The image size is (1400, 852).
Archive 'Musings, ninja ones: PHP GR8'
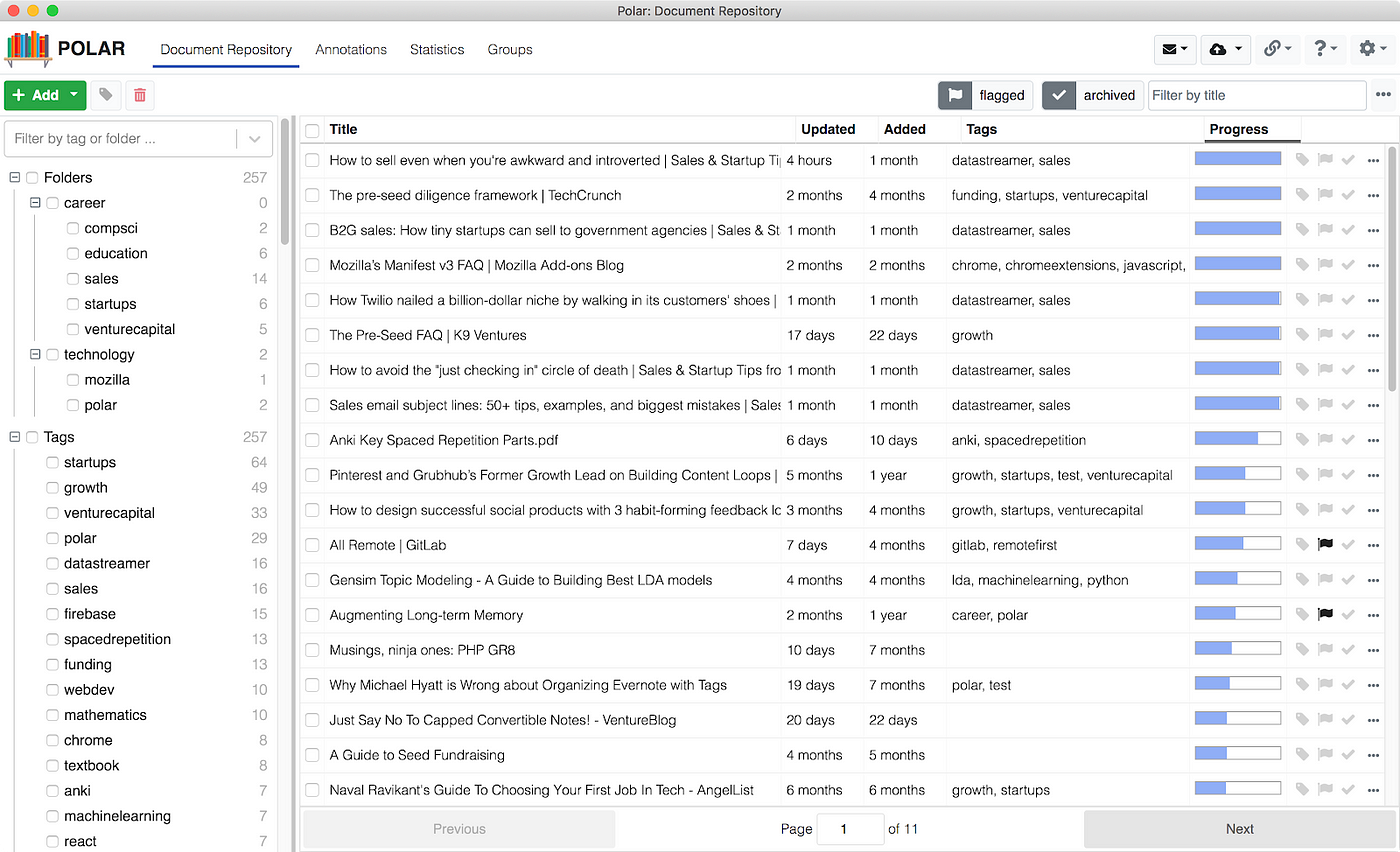click(1348, 650)
